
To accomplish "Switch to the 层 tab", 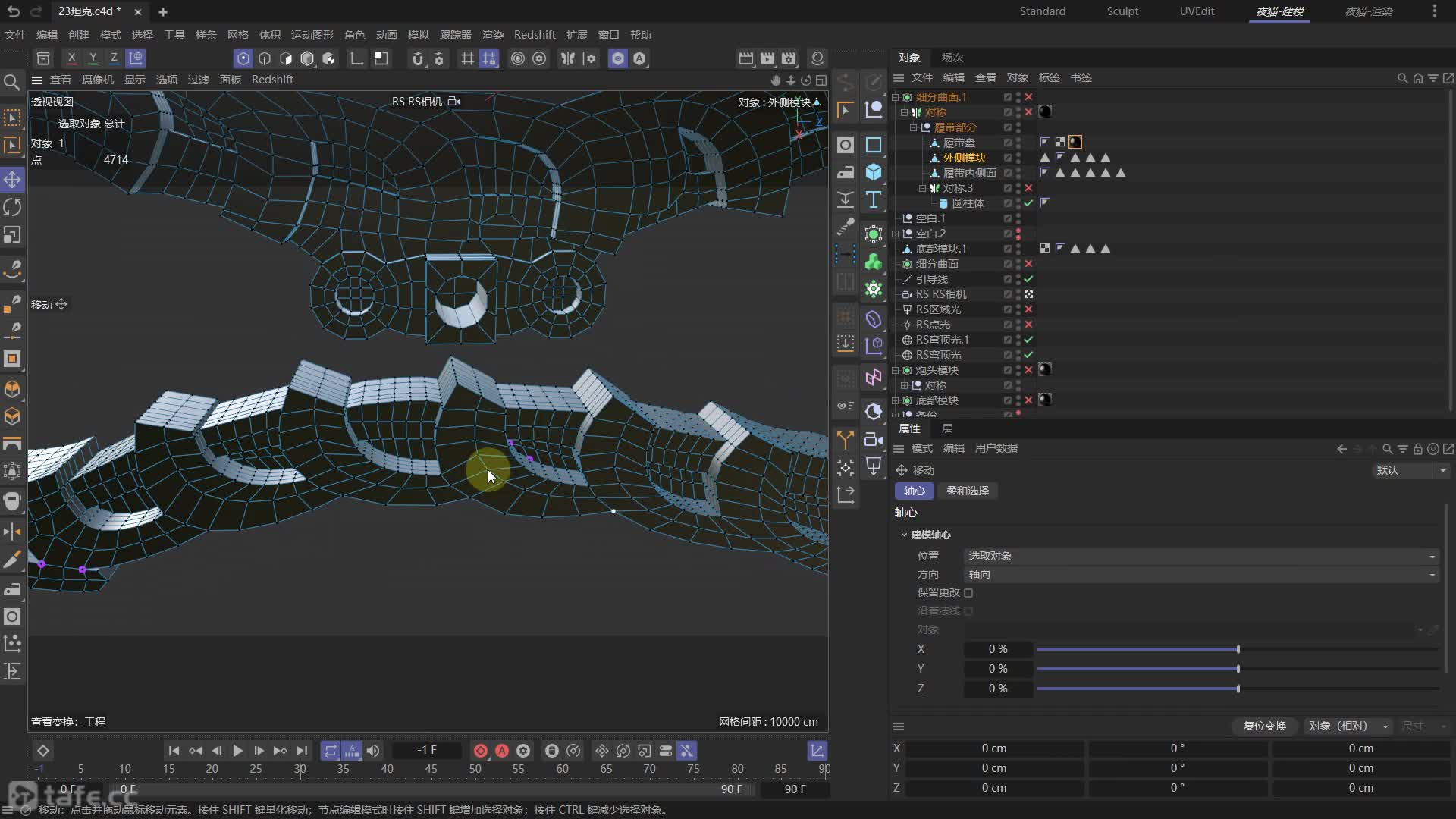I will (x=947, y=428).
